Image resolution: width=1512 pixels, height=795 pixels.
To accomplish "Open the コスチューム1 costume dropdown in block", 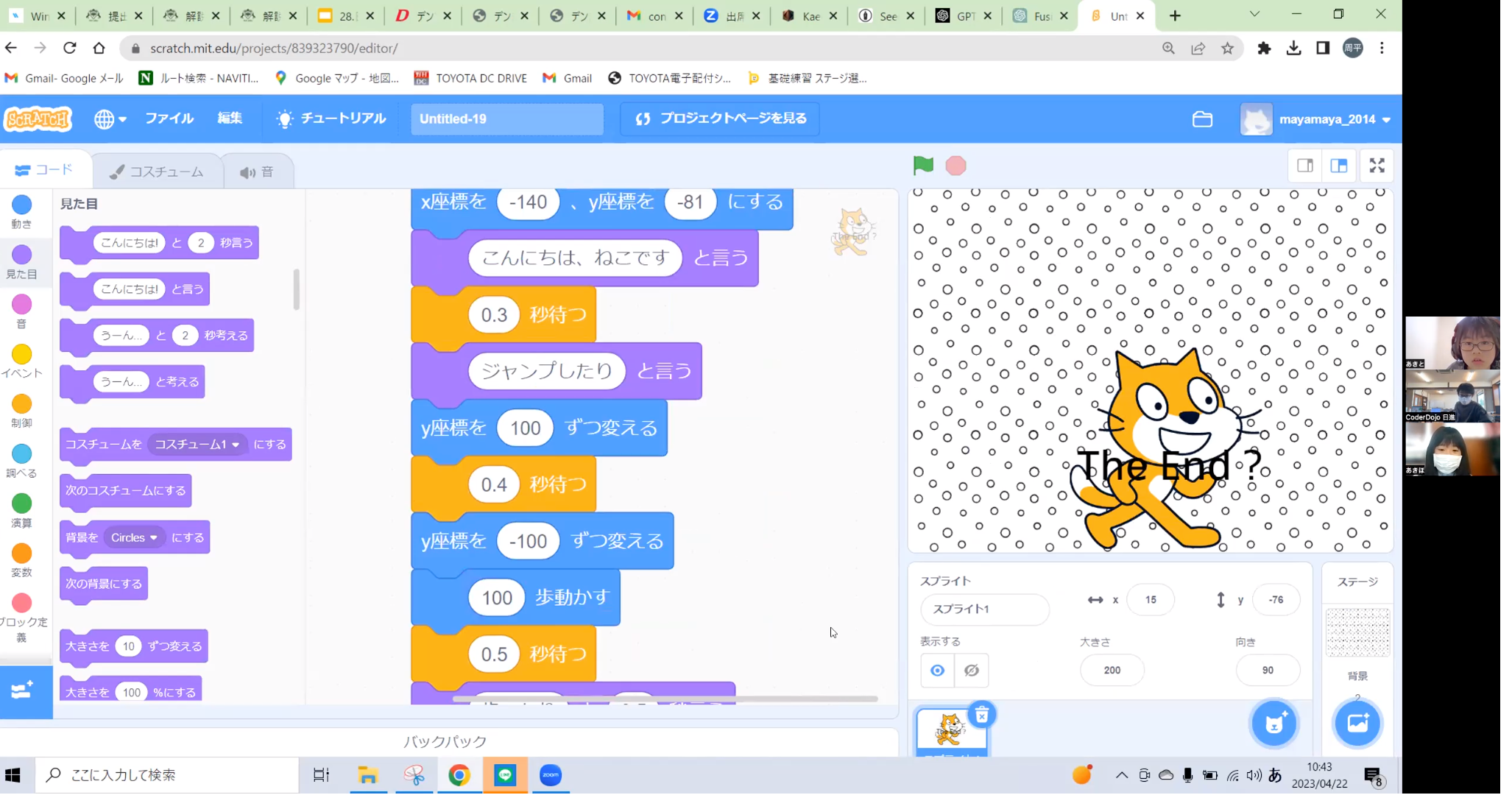I will tap(197, 445).
